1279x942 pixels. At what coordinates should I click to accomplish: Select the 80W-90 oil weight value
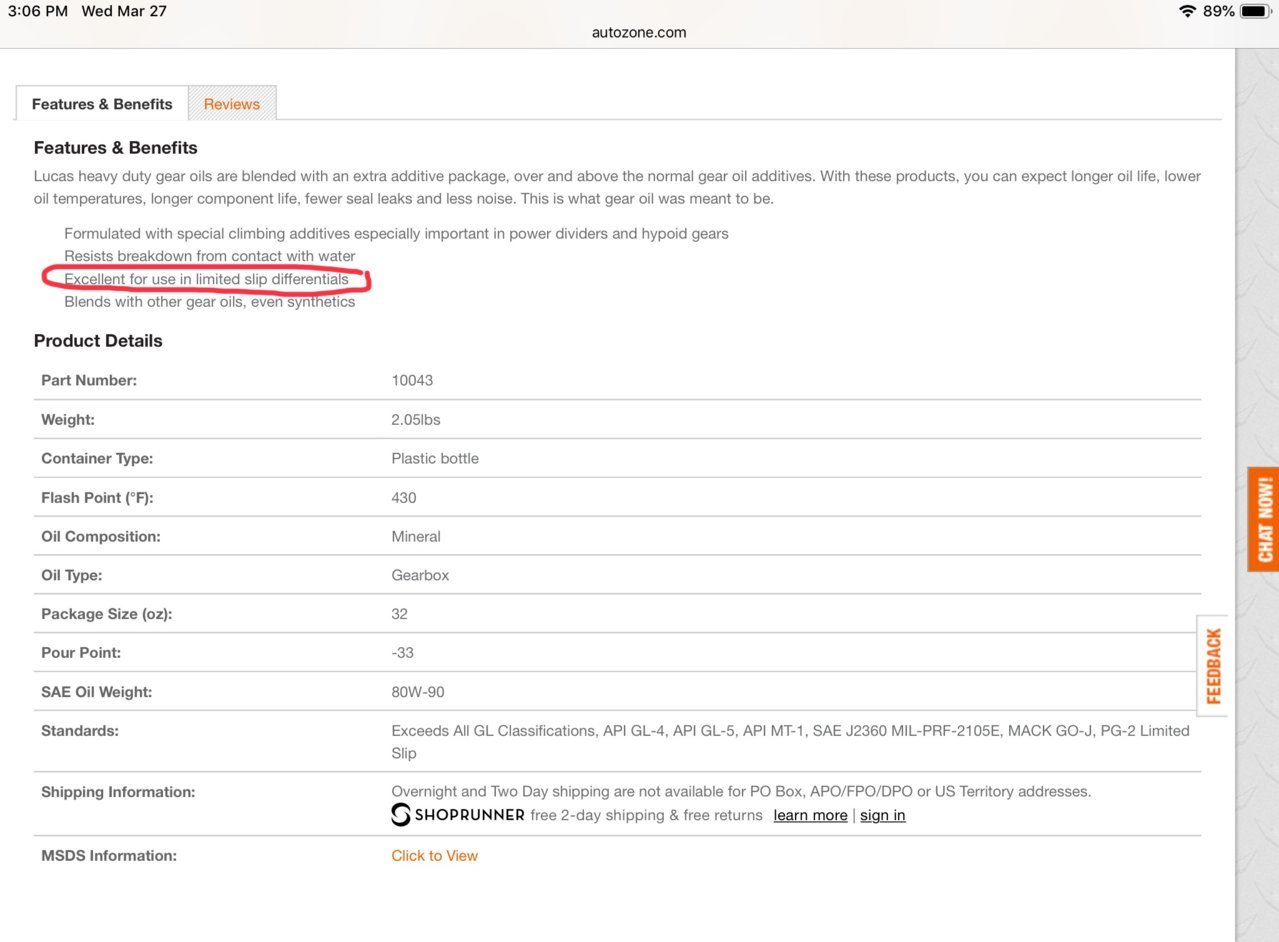click(418, 692)
